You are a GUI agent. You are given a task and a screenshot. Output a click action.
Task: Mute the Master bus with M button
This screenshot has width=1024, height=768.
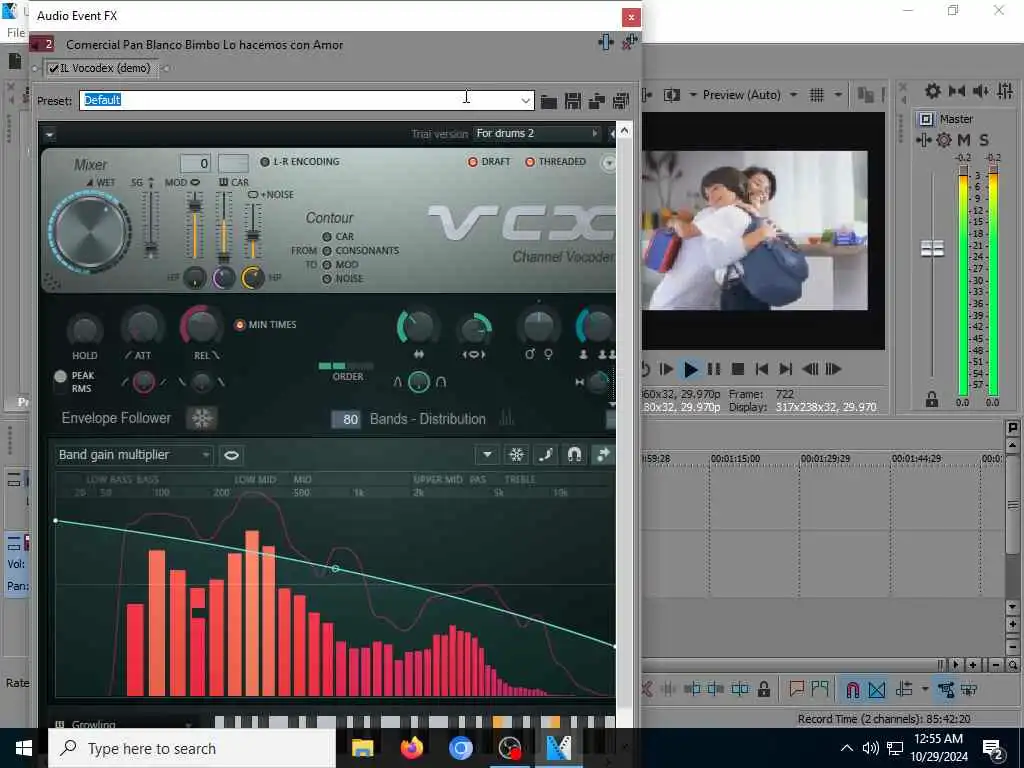tap(963, 140)
